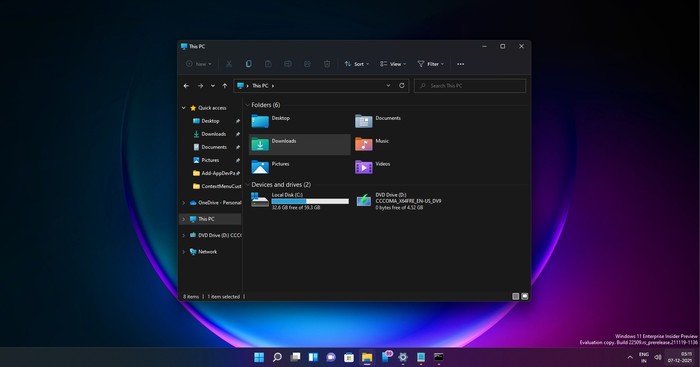This screenshot has height=367, width=700.
Task: Open the Documents folder tile
Action: coord(403,121)
